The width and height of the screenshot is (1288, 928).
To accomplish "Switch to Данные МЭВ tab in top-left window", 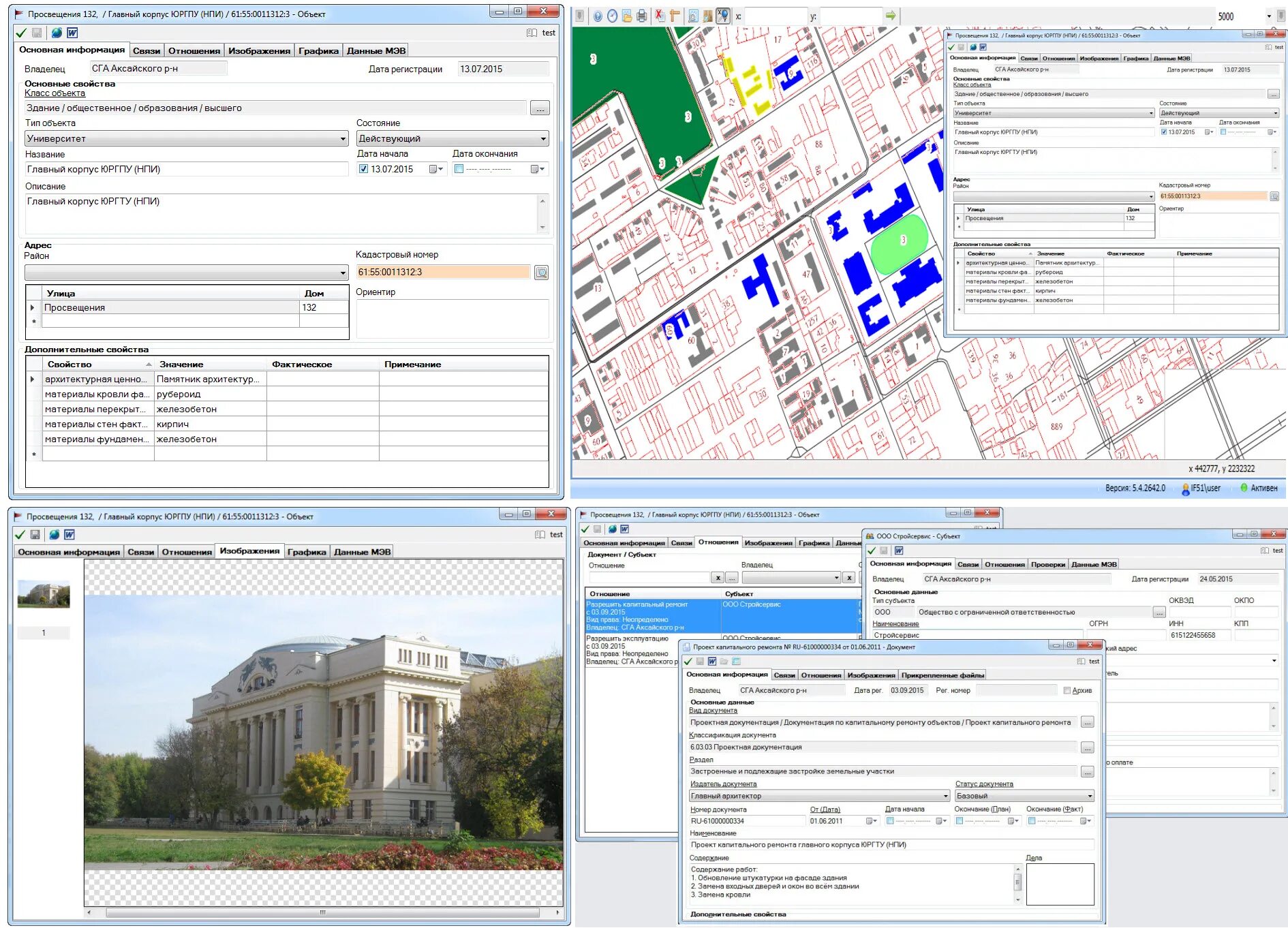I will tap(376, 51).
